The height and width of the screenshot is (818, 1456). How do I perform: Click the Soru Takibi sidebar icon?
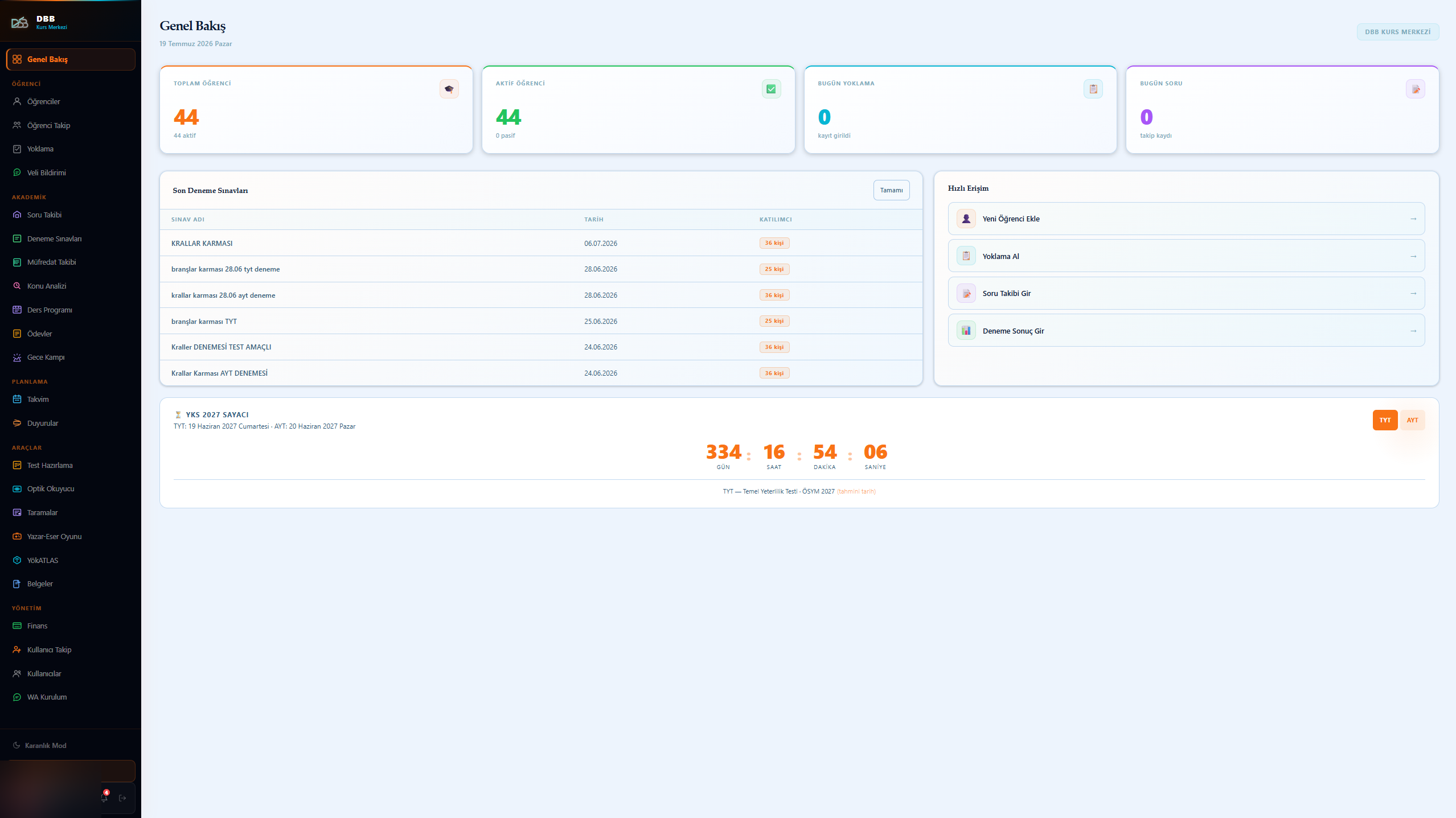pyautogui.click(x=17, y=215)
